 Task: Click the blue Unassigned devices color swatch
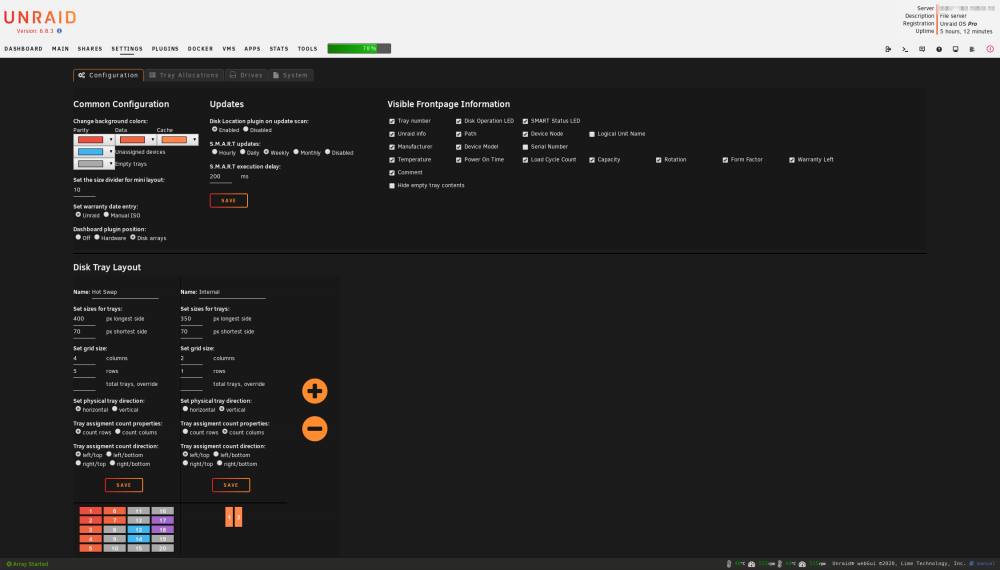point(90,152)
